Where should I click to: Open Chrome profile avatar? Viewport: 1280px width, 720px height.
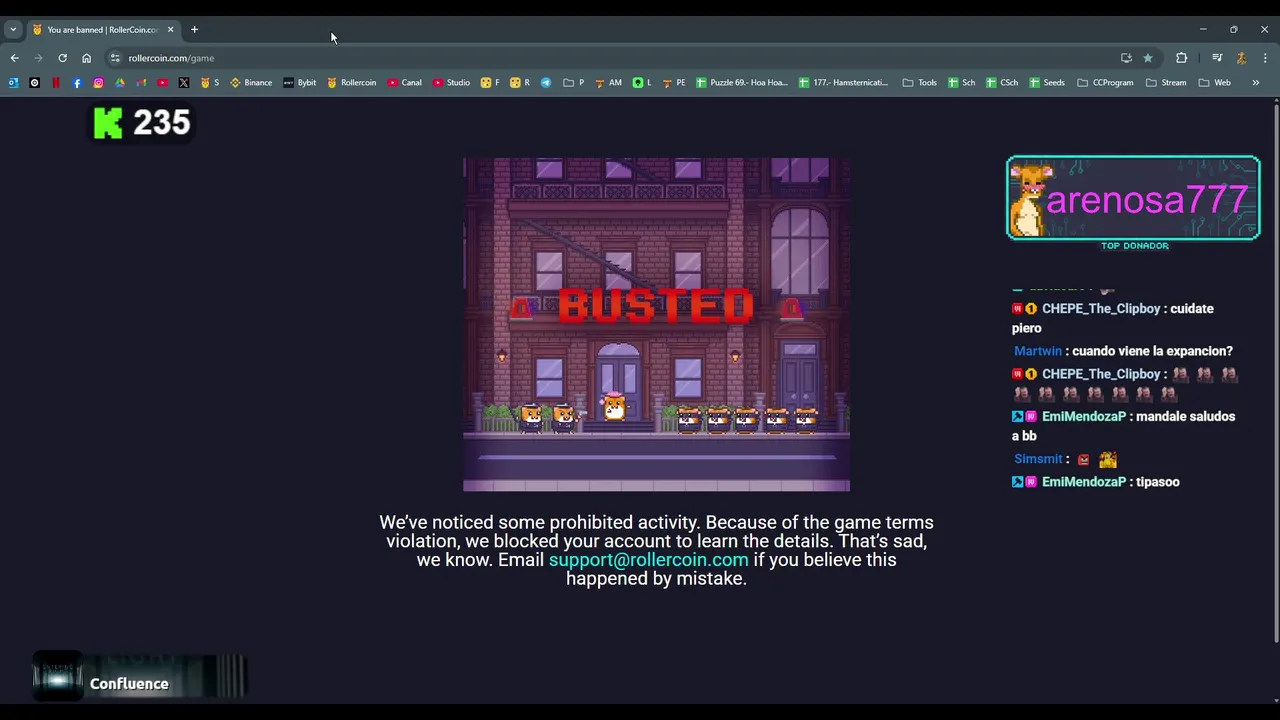tap(1241, 58)
